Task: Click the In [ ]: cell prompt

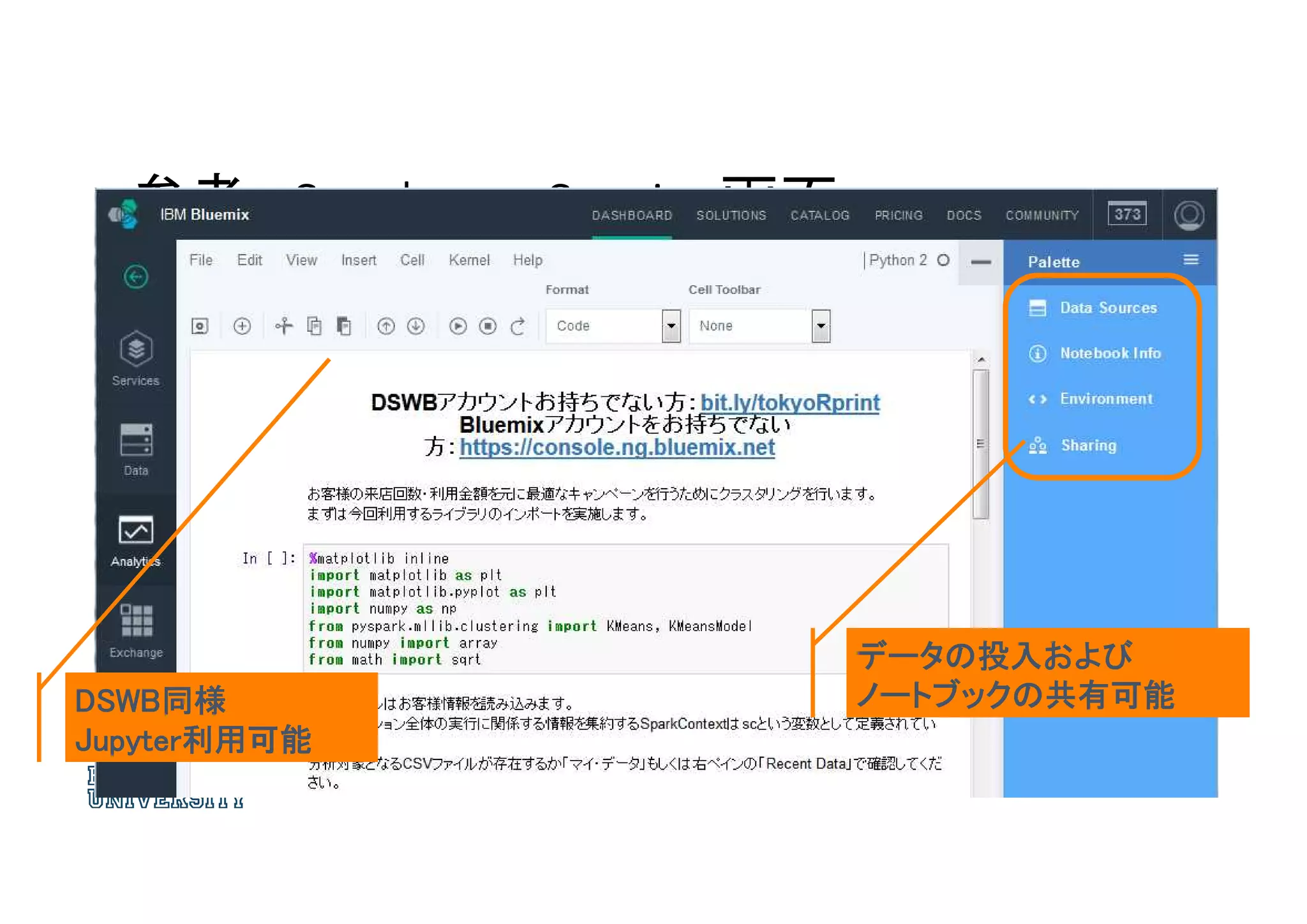Action: point(268,558)
